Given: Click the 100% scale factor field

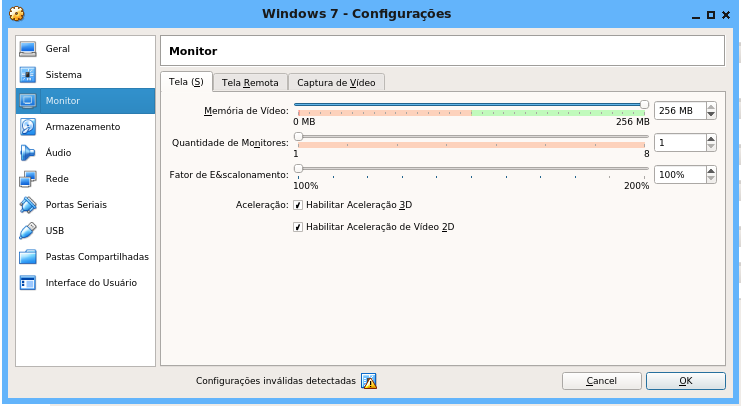Looking at the screenshot, I should [680, 174].
